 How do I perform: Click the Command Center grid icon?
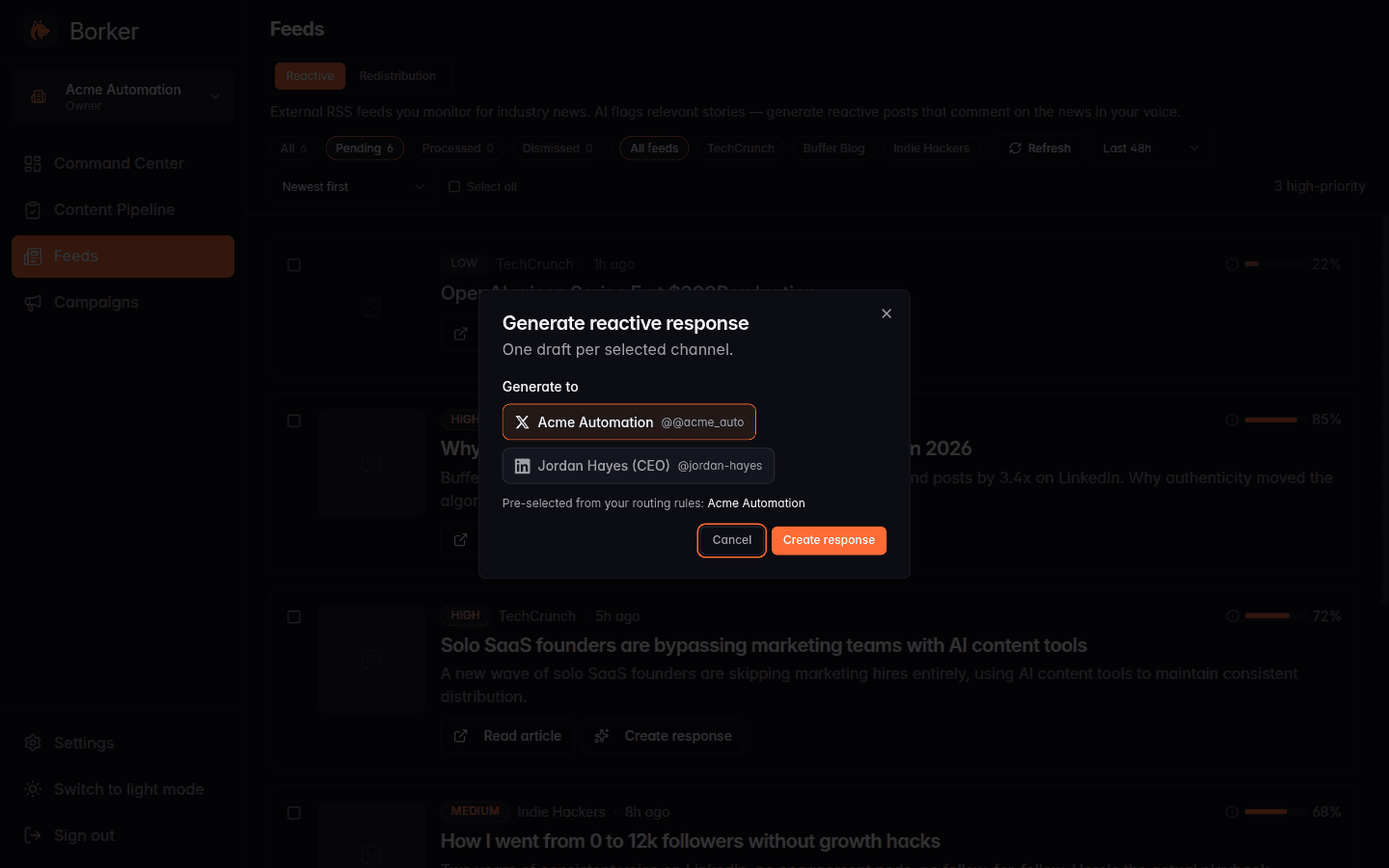pos(33,164)
